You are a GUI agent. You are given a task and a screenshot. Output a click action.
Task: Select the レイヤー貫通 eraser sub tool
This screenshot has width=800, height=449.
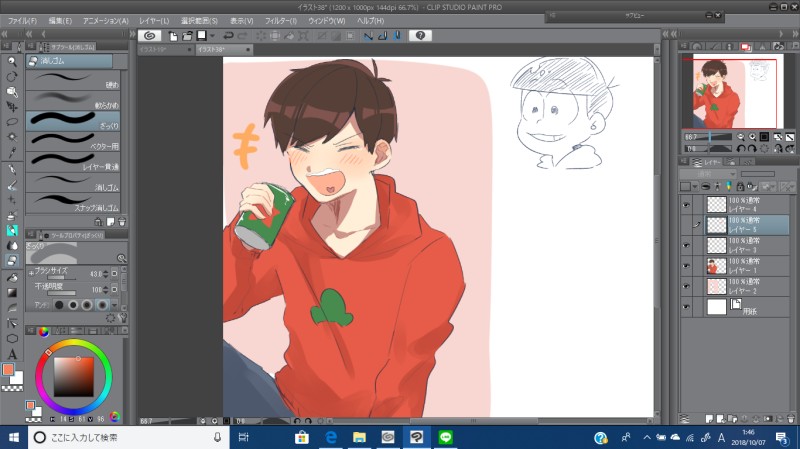(73, 162)
